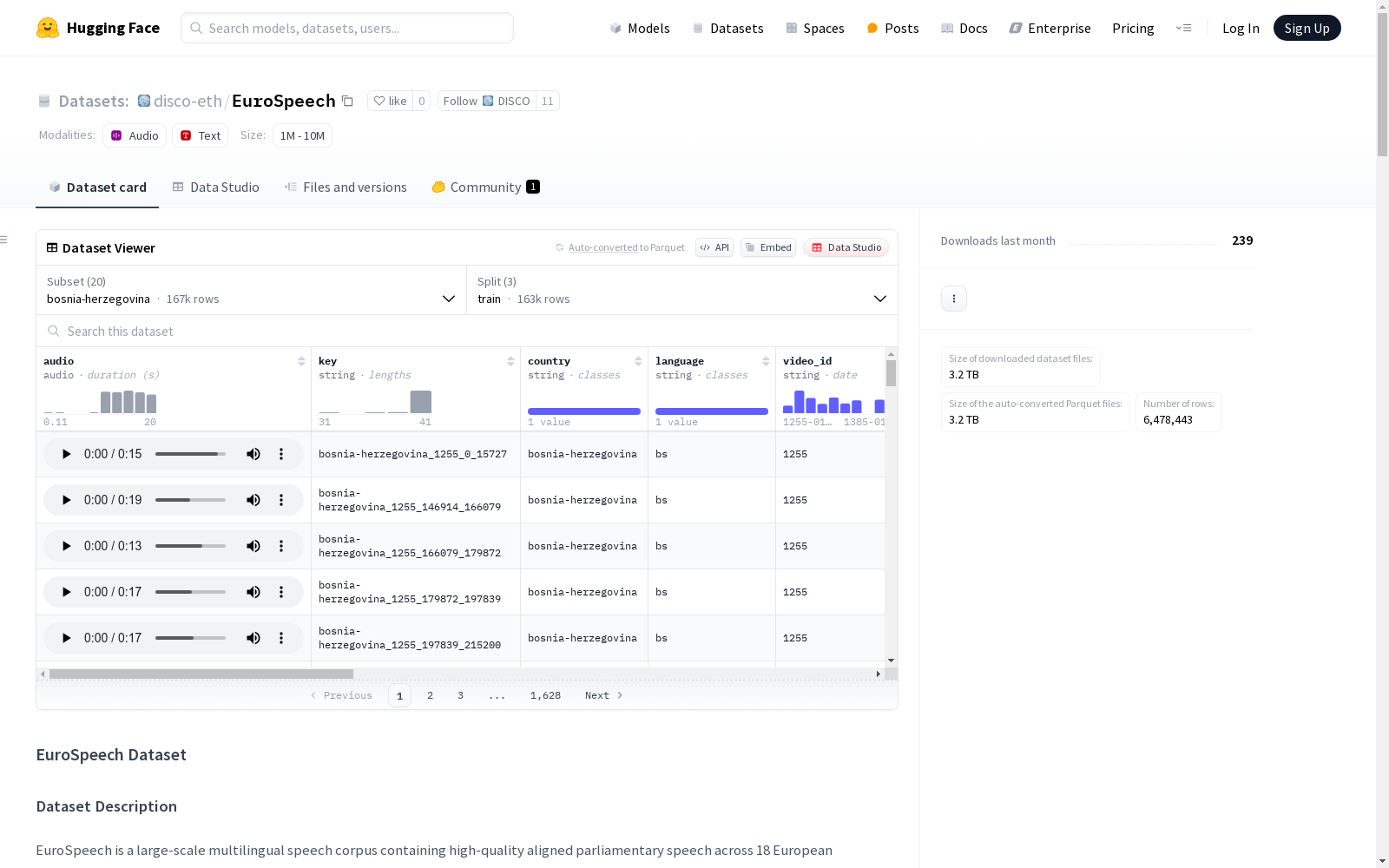This screenshot has width=1389, height=868.
Task: Click Next in the pagination
Action: pos(603,695)
